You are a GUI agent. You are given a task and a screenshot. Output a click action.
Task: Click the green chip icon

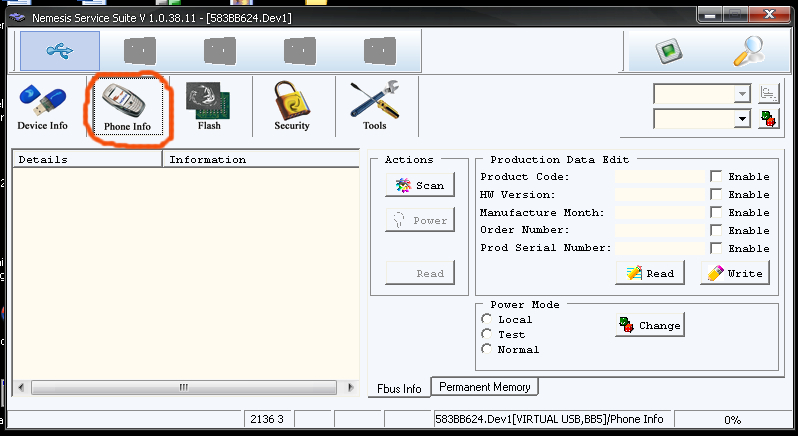click(668, 51)
